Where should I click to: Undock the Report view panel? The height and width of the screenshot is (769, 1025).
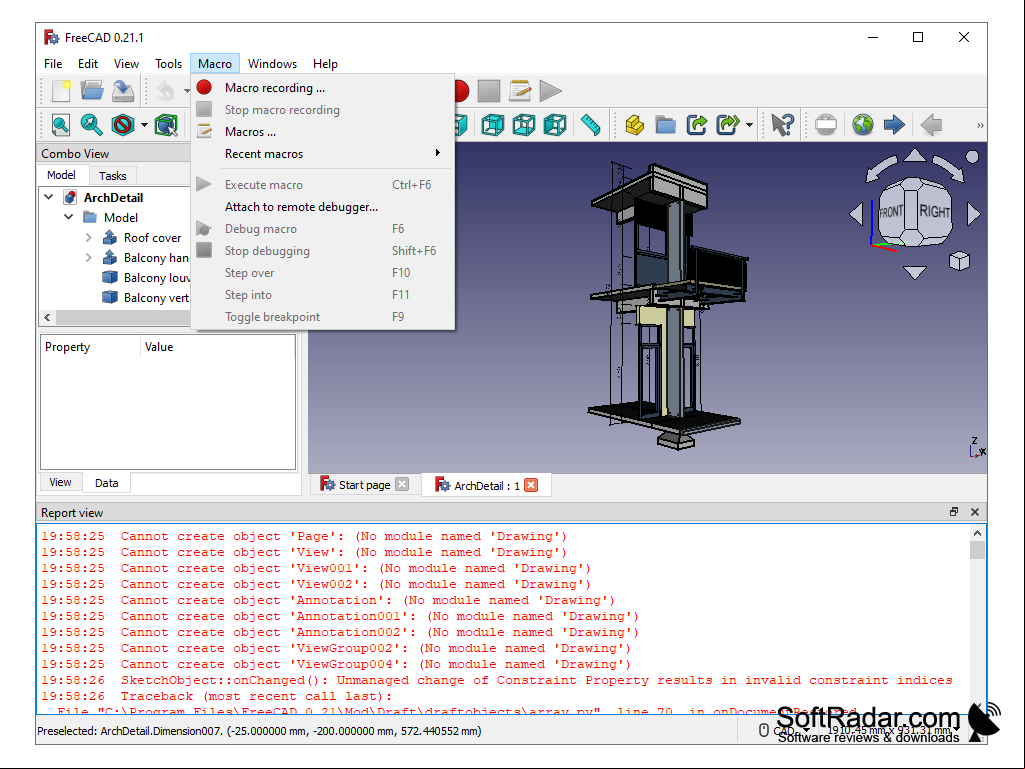(954, 512)
